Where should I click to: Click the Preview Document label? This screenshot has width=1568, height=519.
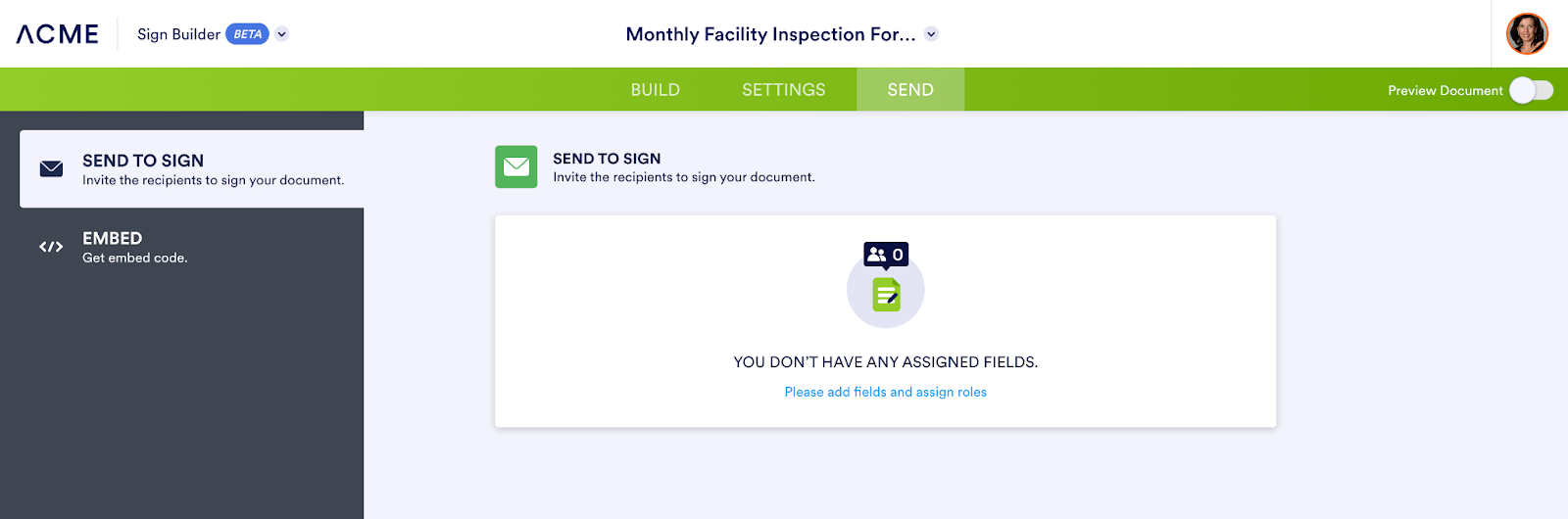click(1445, 90)
